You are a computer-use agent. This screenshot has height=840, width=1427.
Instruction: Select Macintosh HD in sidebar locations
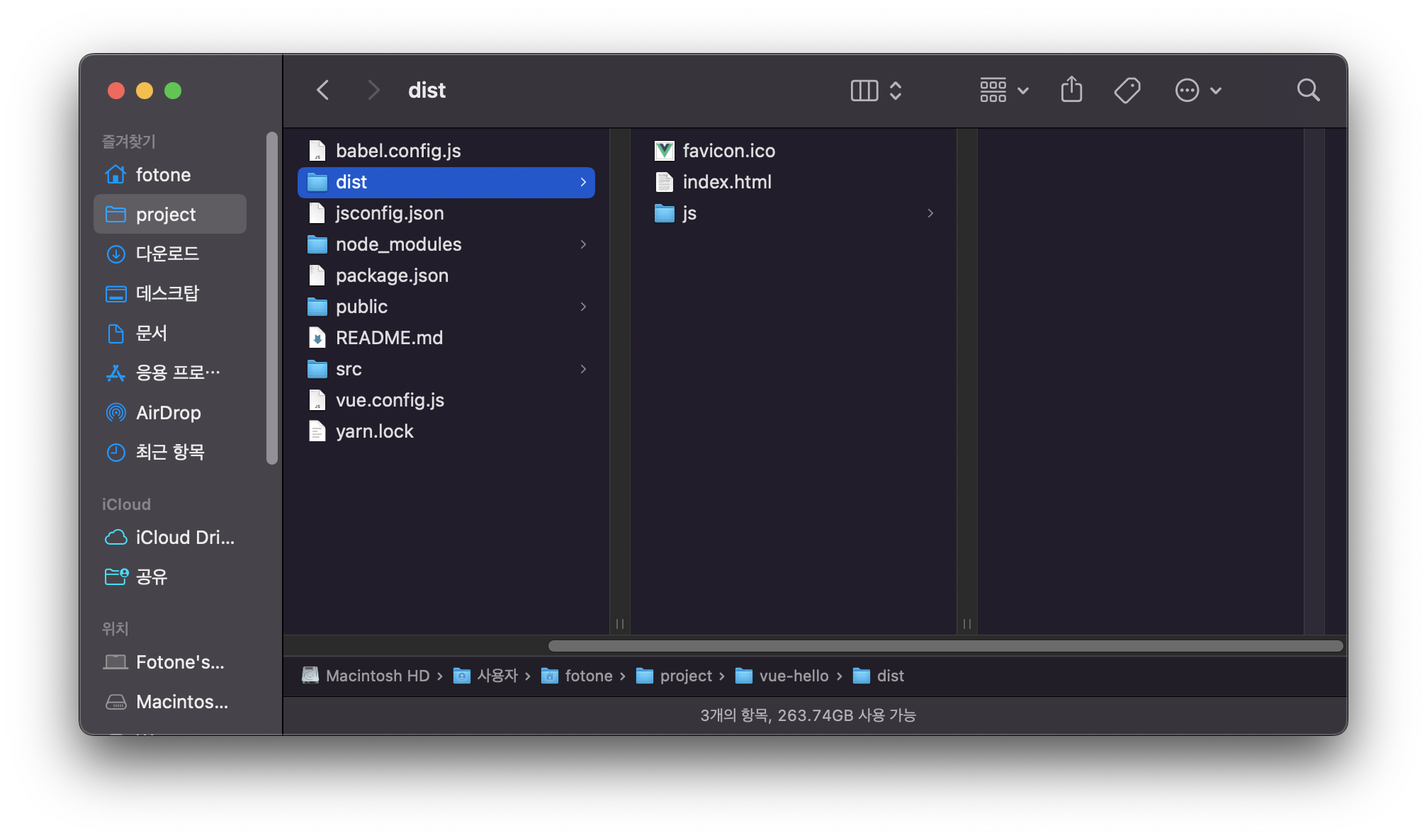pyautogui.click(x=170, y=701)
